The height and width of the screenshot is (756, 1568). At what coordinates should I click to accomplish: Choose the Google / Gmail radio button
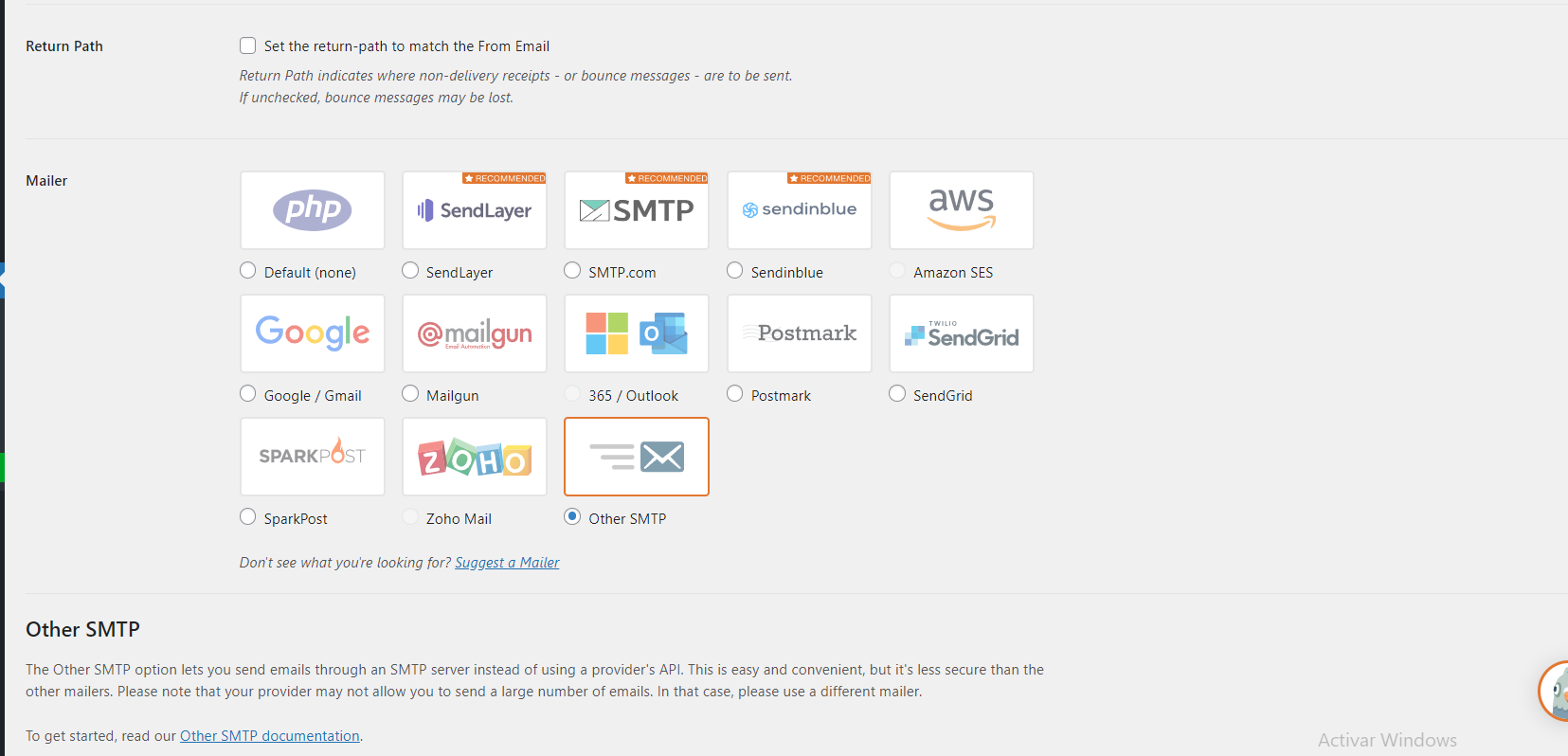pos(248,393)
